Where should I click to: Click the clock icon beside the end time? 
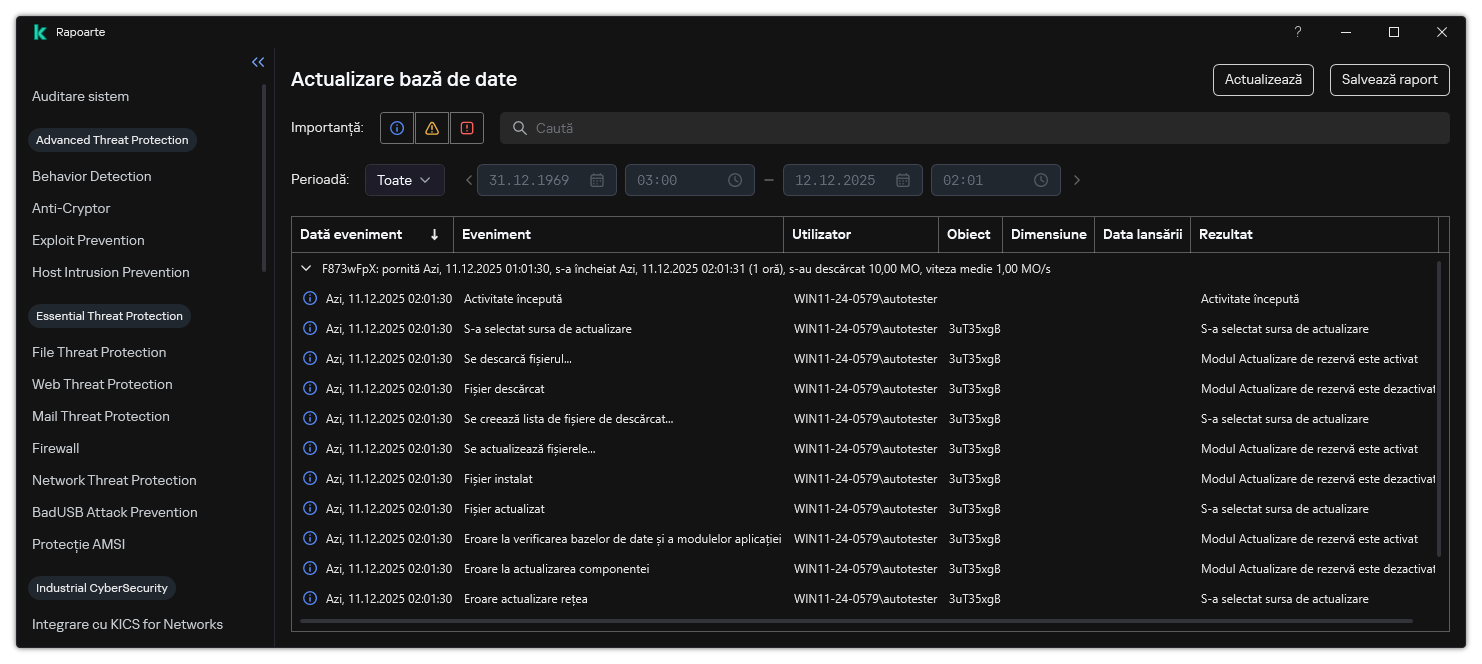[x=1040, y=180]
